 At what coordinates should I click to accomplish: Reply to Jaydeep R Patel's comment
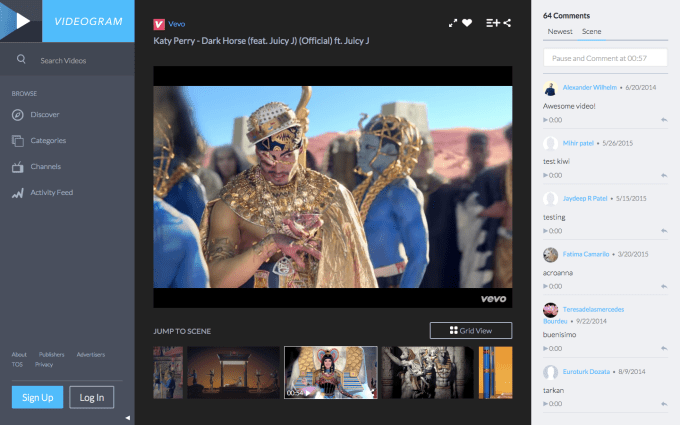pos(664,231)
